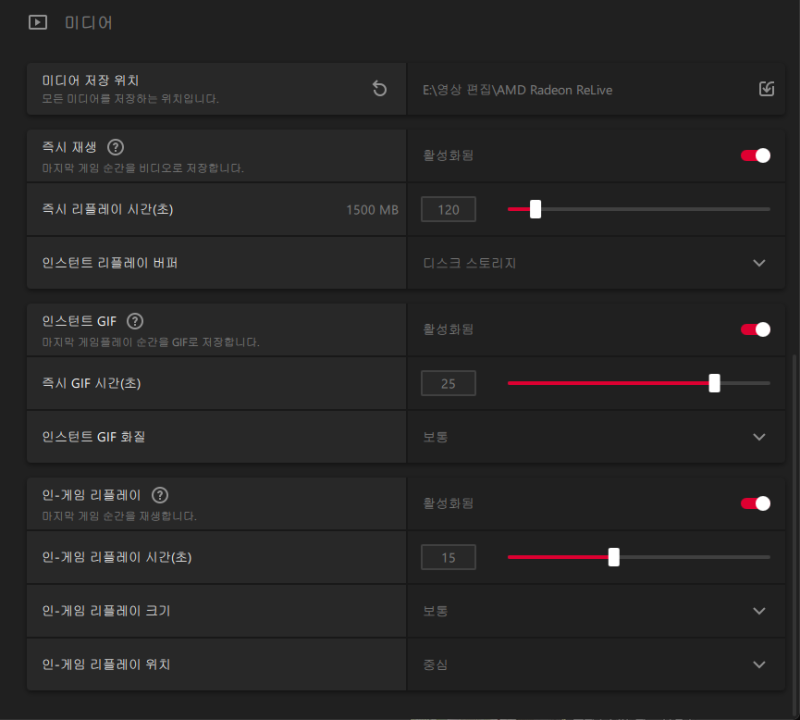Open 인스턴트 GIF 화질 dropdown
This screenshot has height=720, width=800.
pyautogui.click(x=758, y=437)
